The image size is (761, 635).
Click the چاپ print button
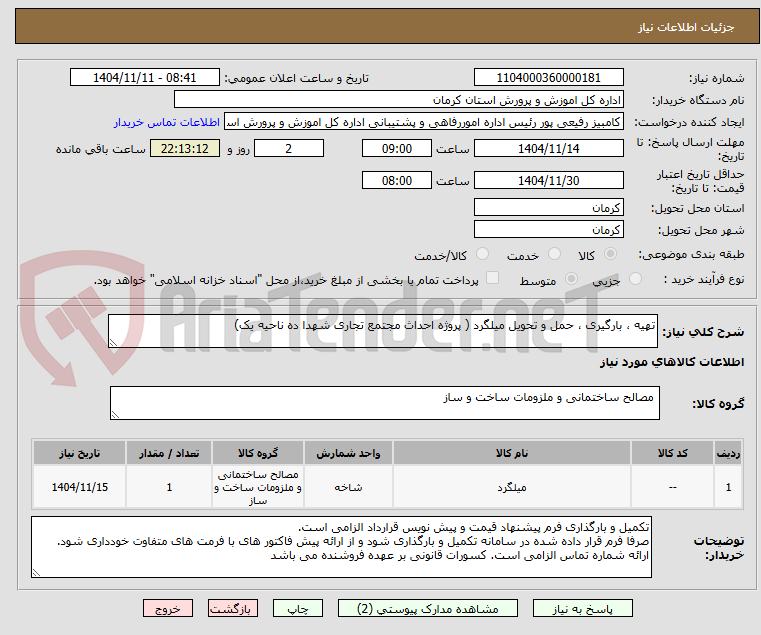[298, 608]
